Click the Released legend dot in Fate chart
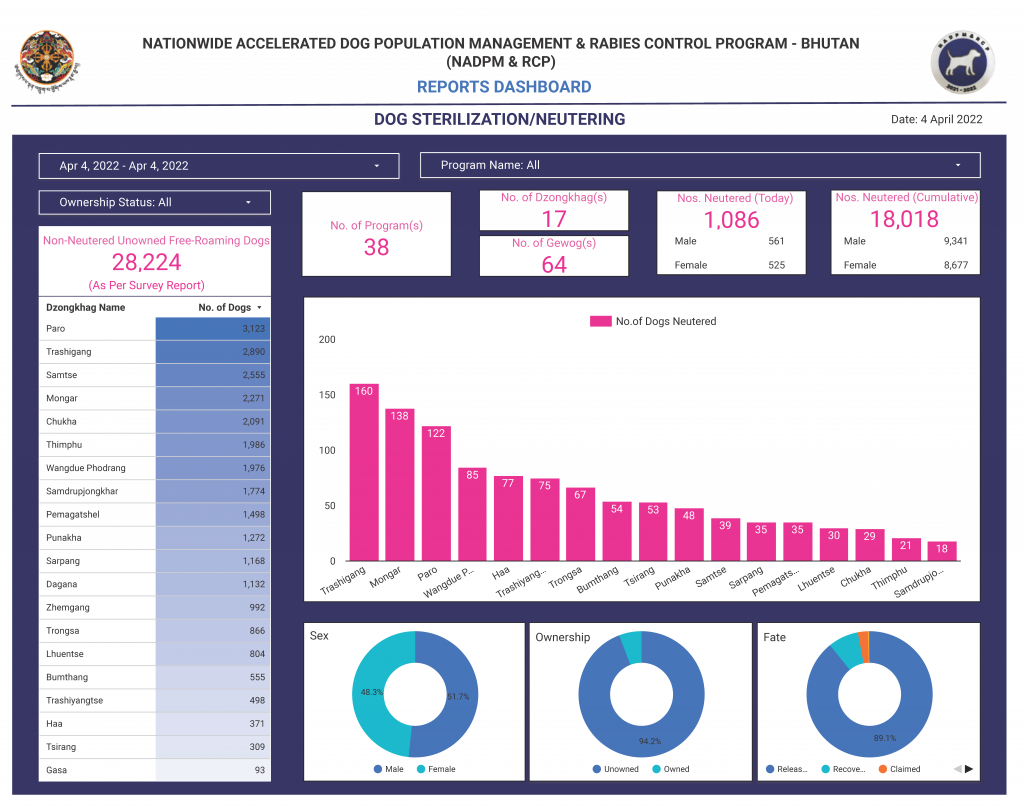The image size is (1024, 807). click(770, 769)
